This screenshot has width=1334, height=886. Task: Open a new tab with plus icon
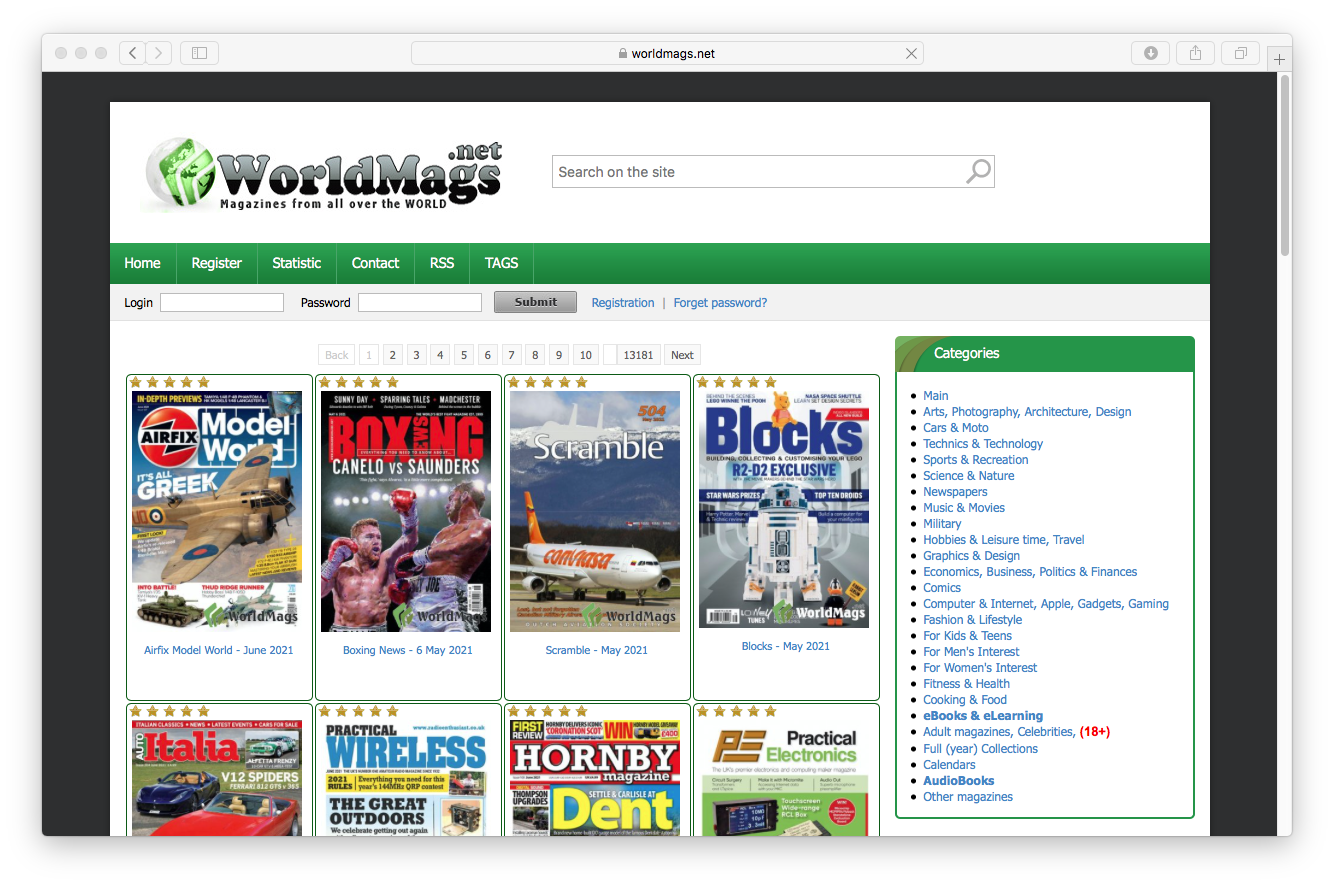point(1279,60)
